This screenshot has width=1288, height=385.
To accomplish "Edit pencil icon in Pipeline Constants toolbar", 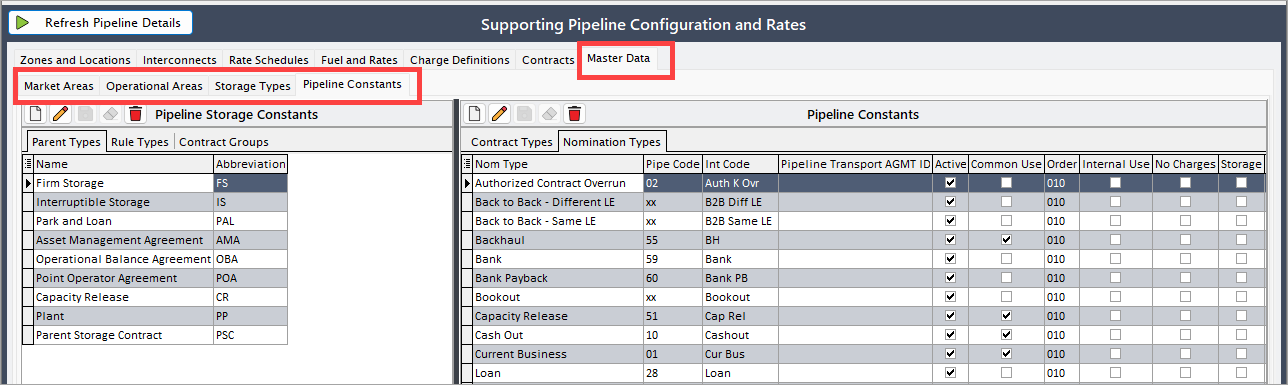I will (499, 114).
